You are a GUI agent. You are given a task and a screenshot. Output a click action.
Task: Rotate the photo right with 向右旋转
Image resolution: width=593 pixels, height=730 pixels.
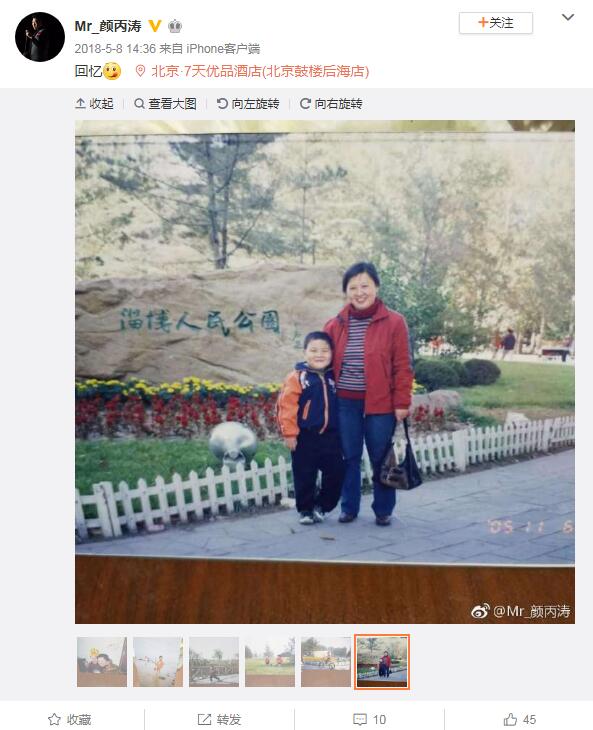pyautogui.click(x=331, y=103)
